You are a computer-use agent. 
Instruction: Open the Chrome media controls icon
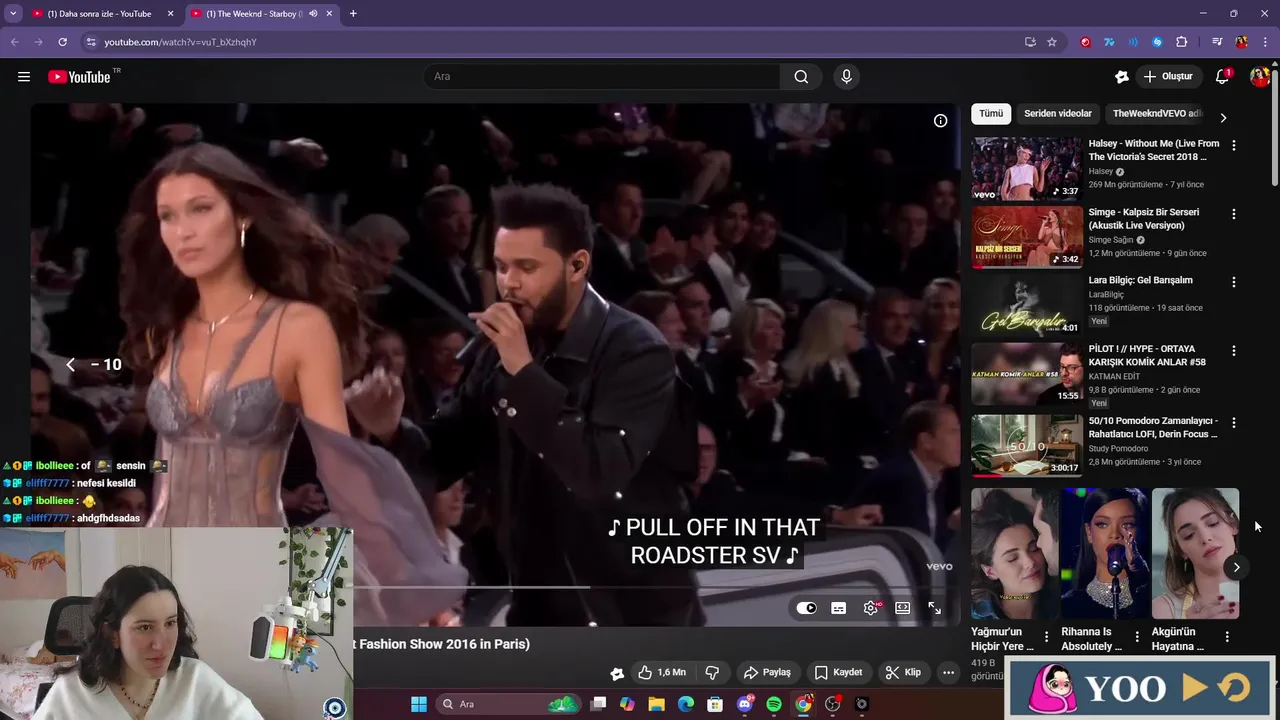click(x=1217, y=42)
